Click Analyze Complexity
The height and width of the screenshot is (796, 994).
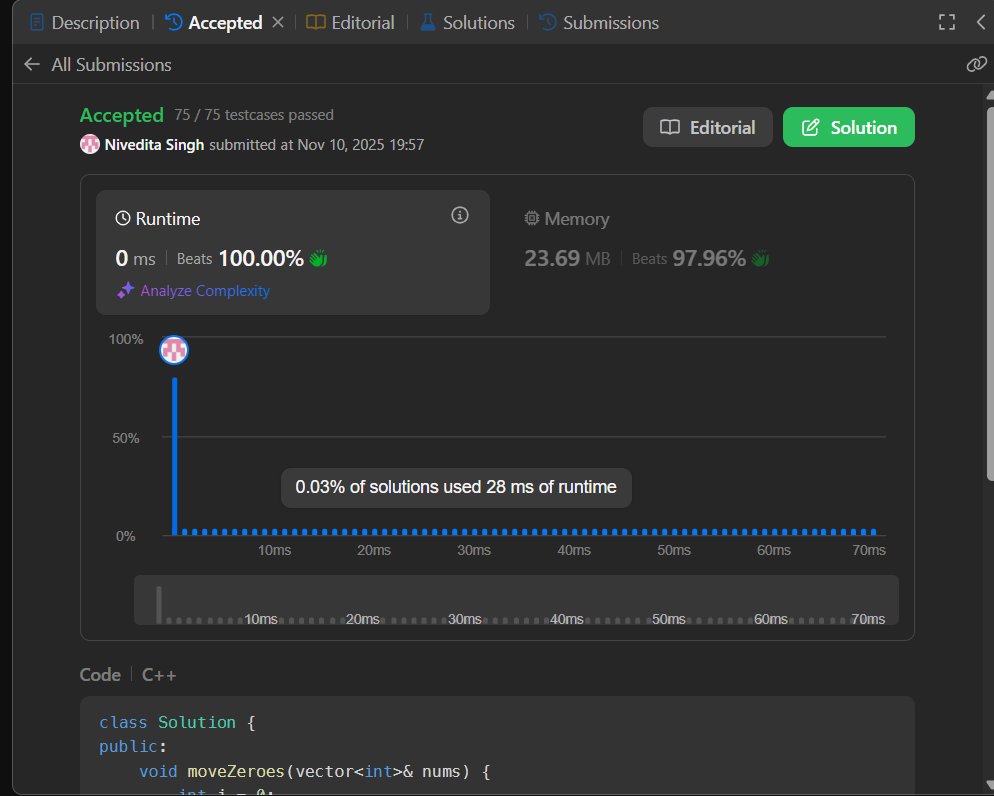pos(205,291)
